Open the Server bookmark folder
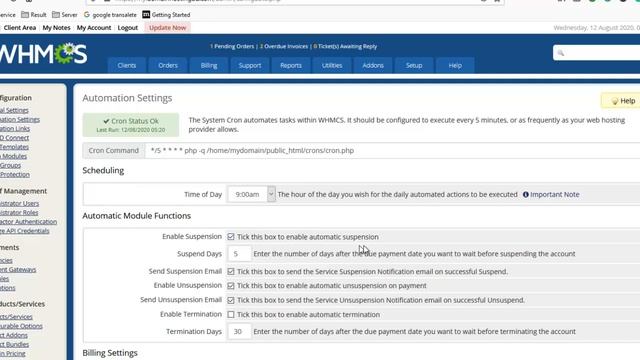This screenshot has width=640, height=360. (64, 15)
